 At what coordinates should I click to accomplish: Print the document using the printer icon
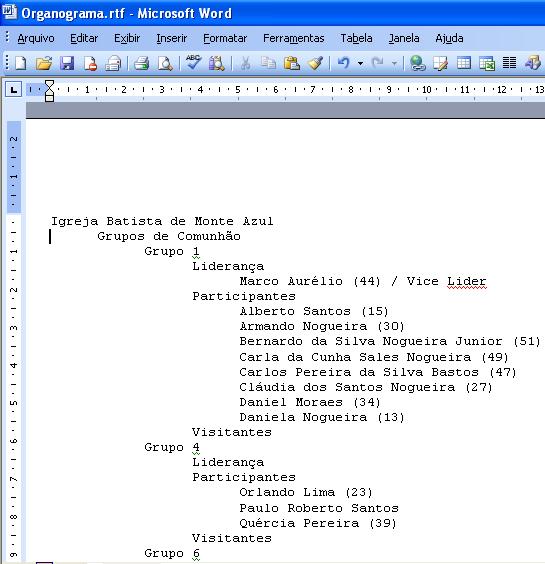[141, 63]
